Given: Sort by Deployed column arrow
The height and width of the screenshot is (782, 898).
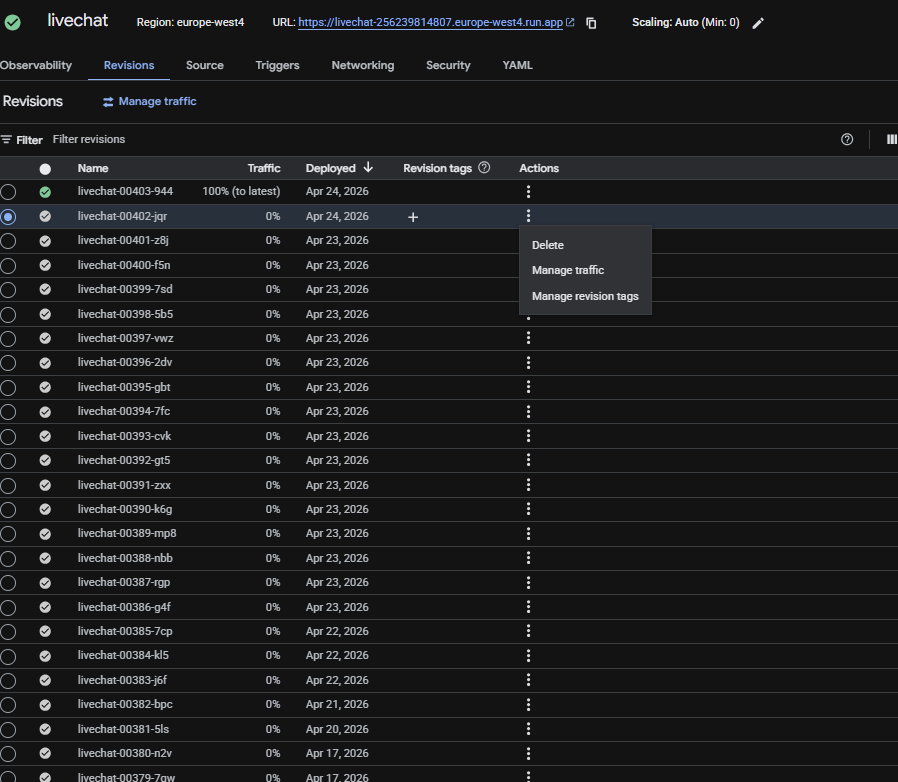Looking at the screenshot, I should point(368,167).
